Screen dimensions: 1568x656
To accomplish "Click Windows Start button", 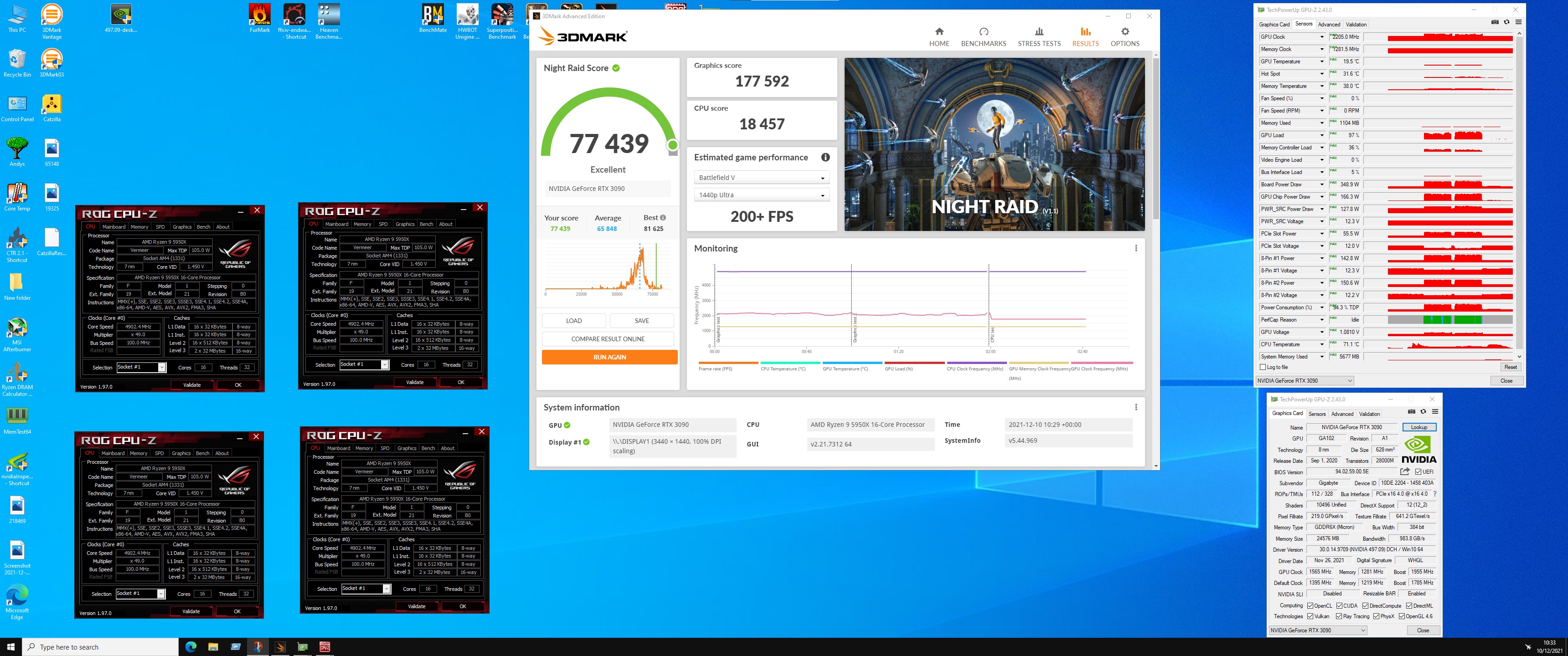I will click(10, 647).
